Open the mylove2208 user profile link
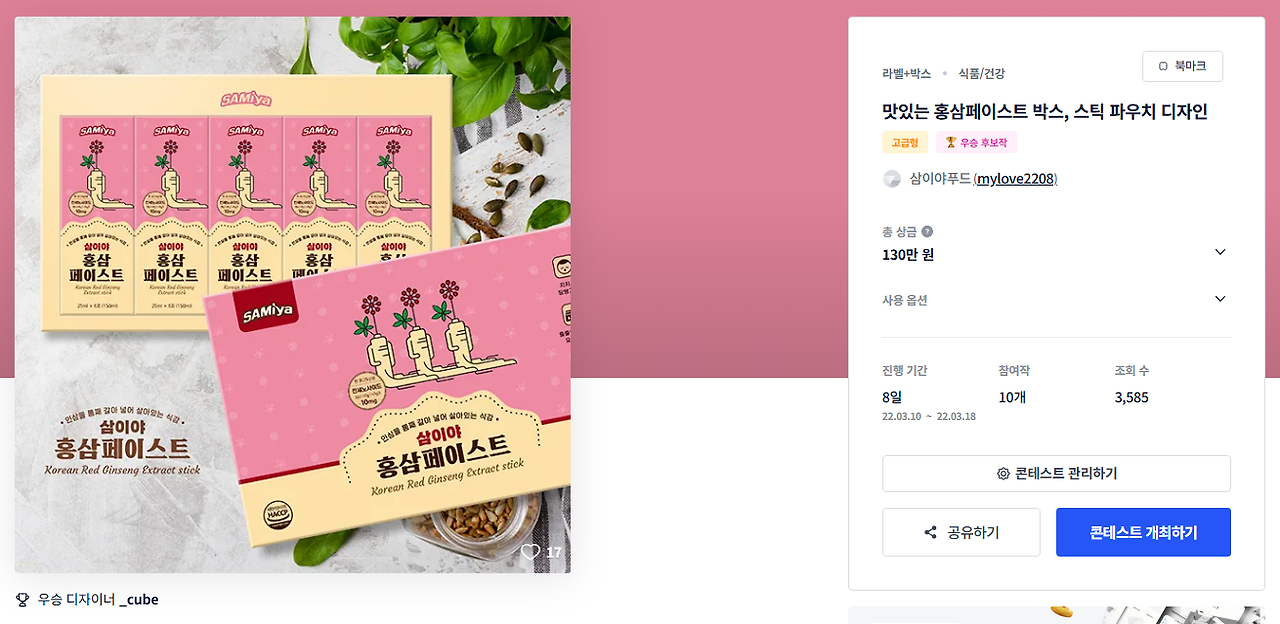The image size is (1280, 624). tap(1015, 179)
